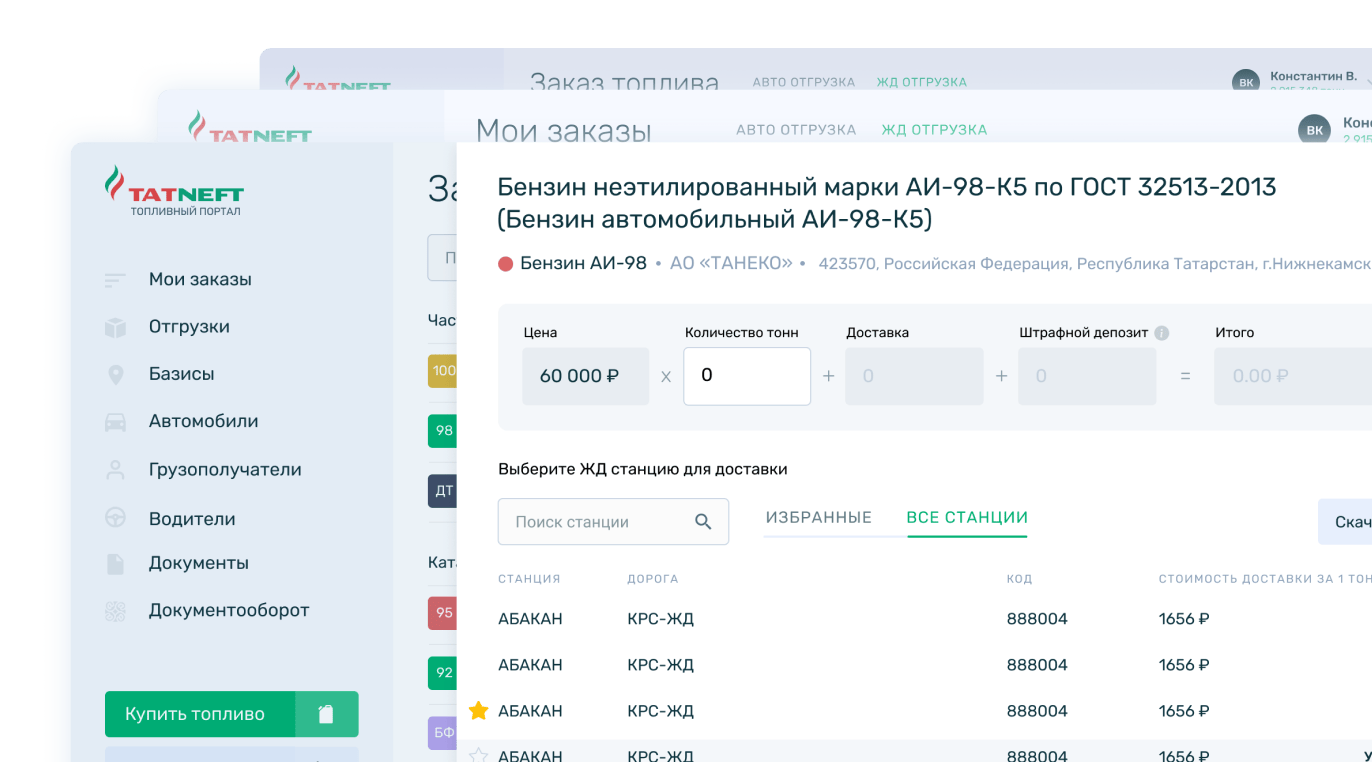Click the Документы file icon
Viewport: 1372px width, 762px height.
[115, 564]
